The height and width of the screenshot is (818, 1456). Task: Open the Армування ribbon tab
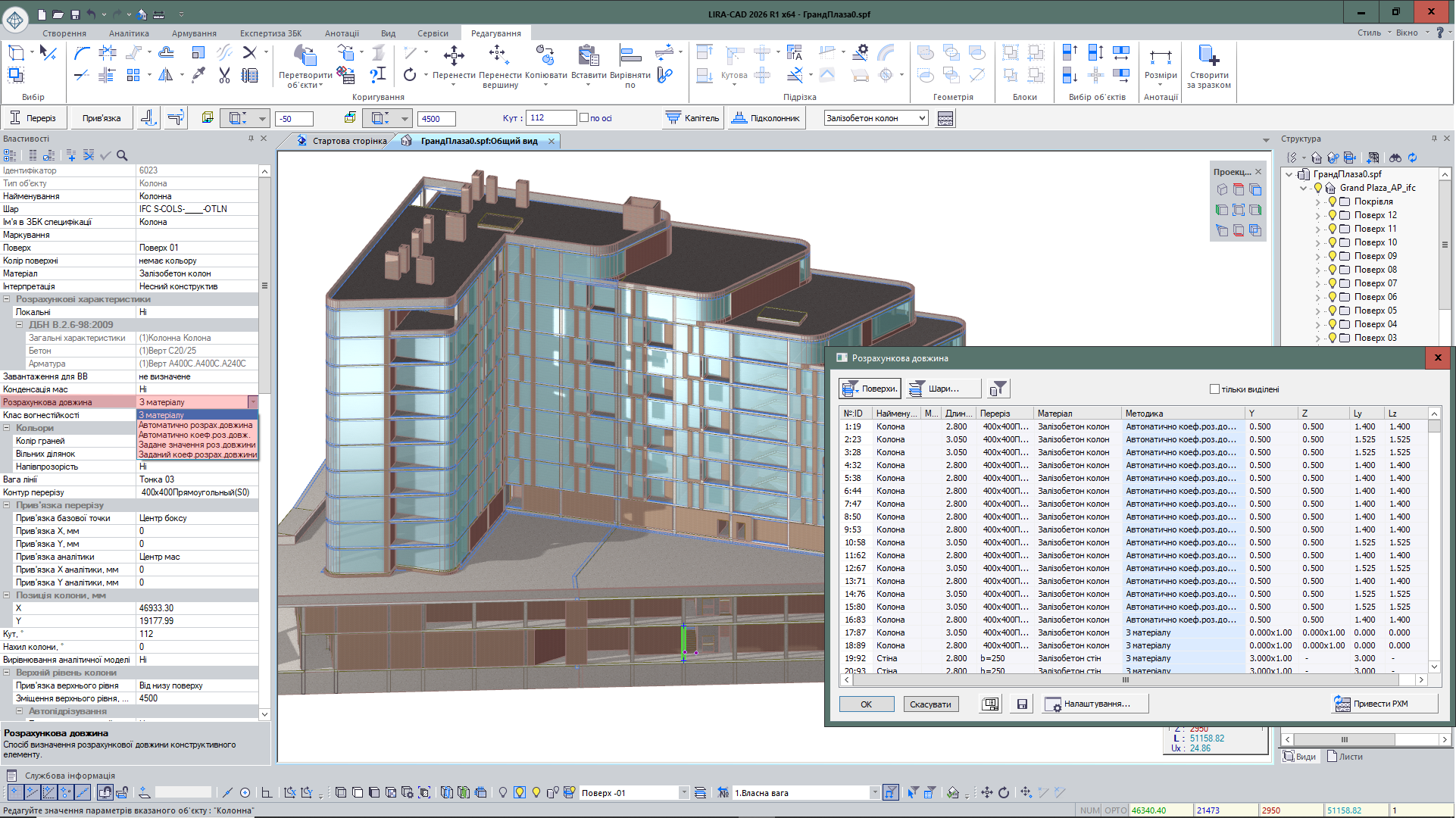[194, 33]
